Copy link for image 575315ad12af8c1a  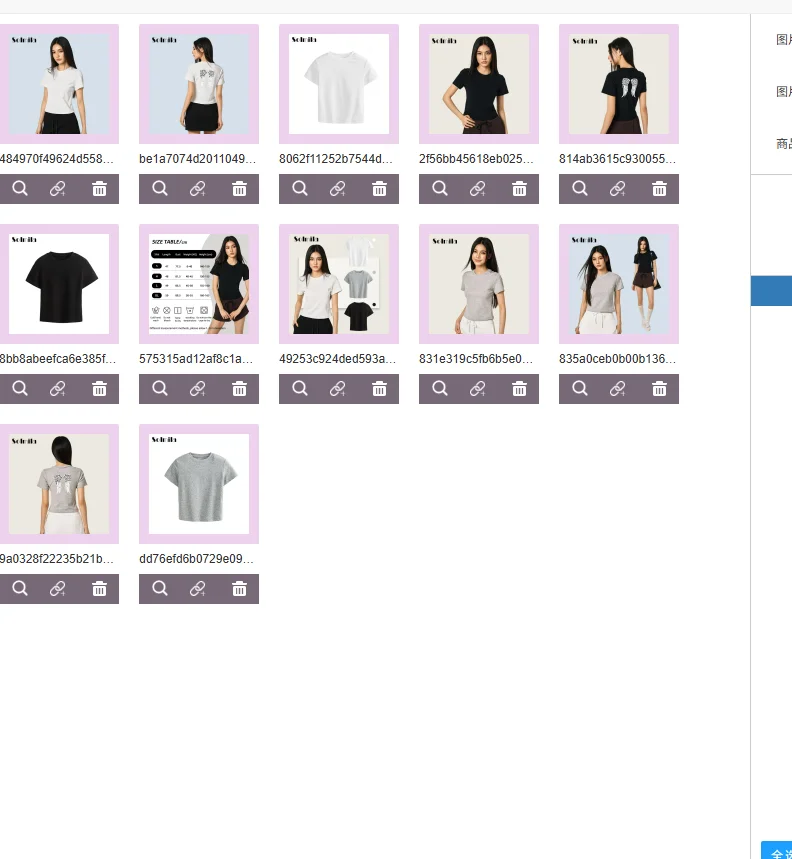pos(198,389)
